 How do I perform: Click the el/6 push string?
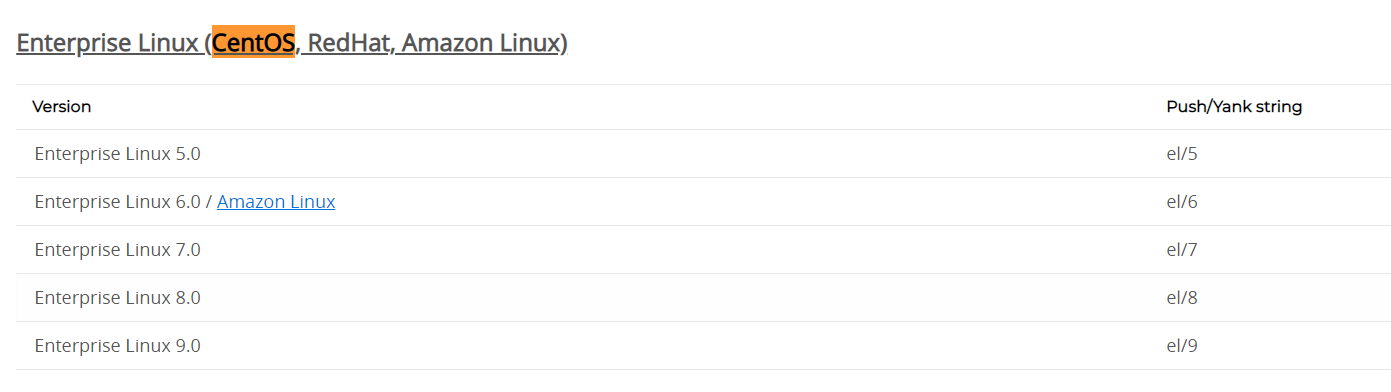[x=1182, y=201]
